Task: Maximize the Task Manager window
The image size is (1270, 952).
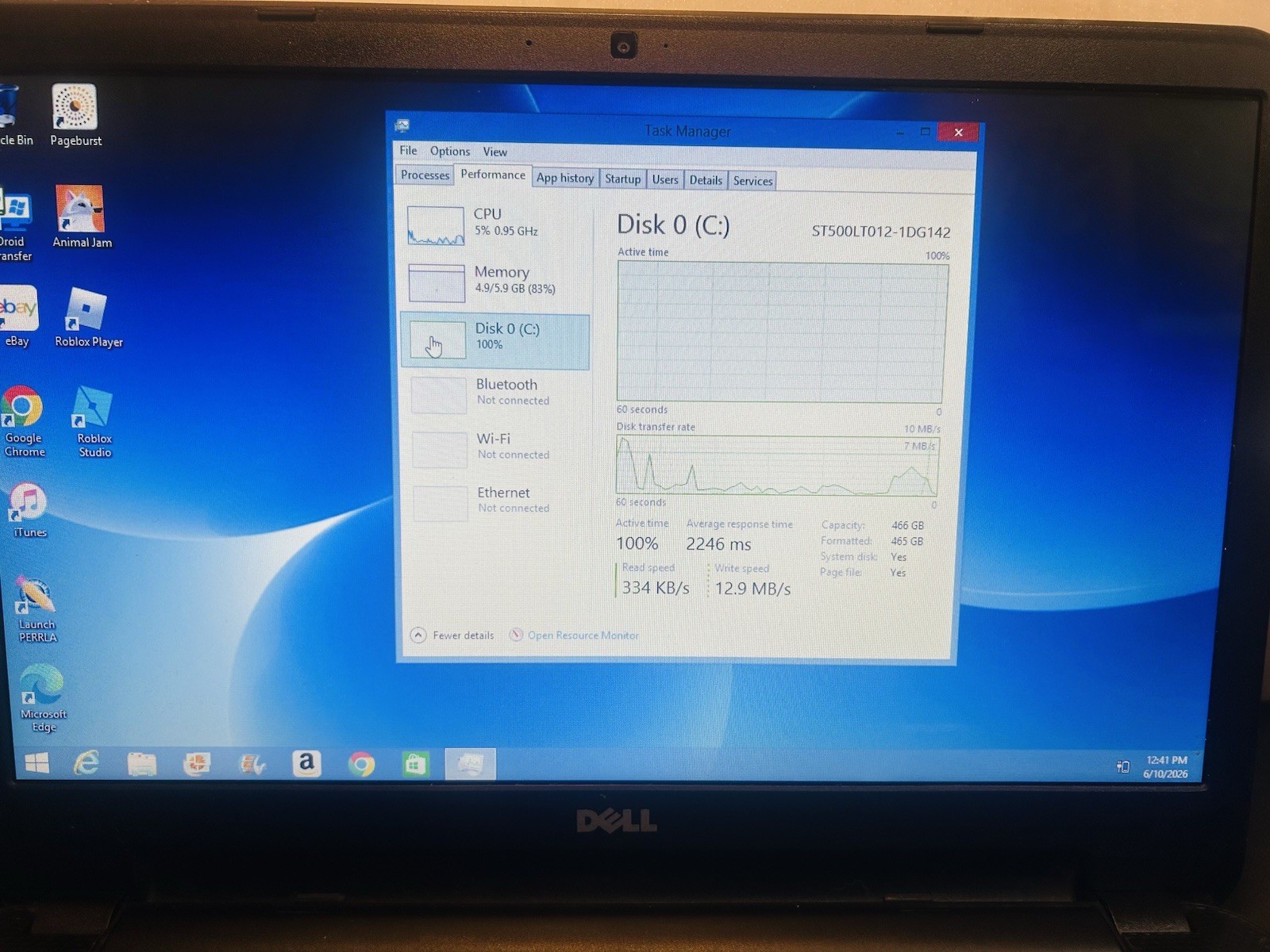Action: pyautogui.click(x=926, y=132)
